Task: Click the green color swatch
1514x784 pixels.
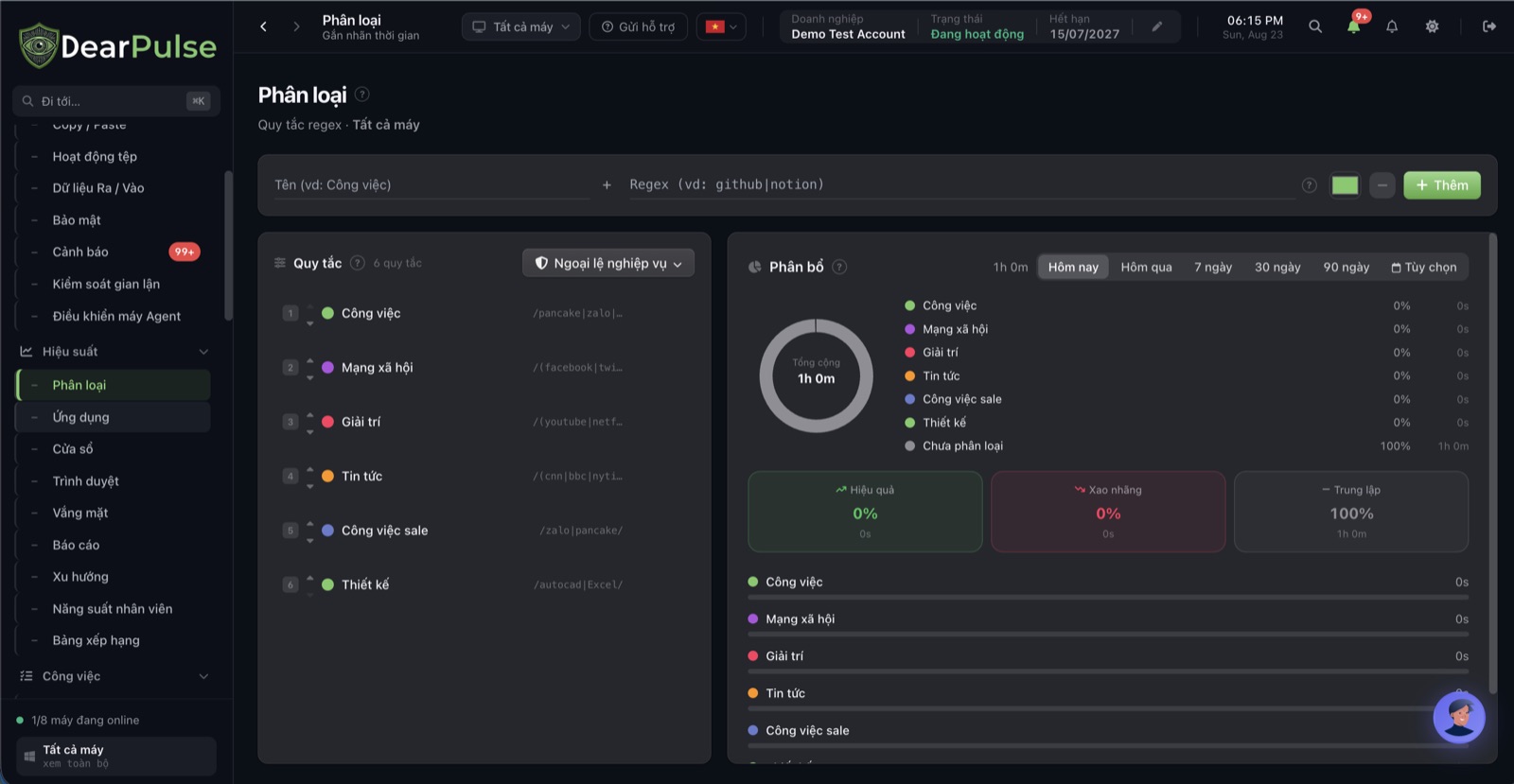Action: (1345, 185)
